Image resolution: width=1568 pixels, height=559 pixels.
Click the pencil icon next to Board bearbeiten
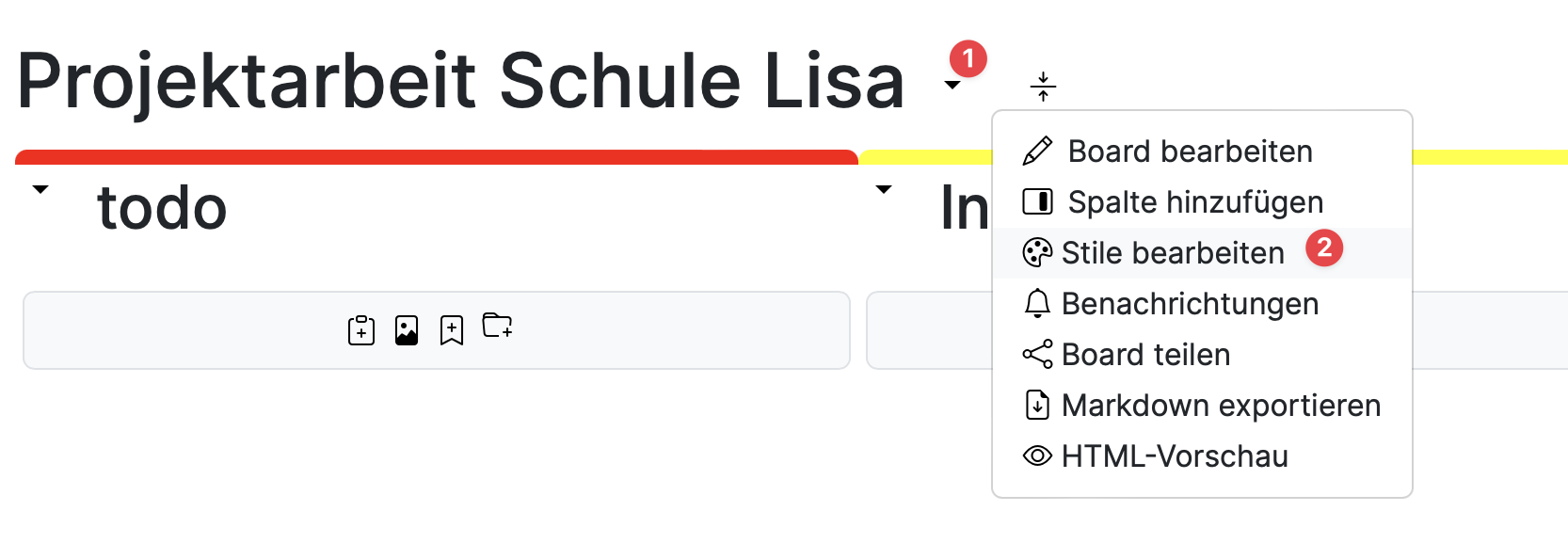(x=1037, y=149)
